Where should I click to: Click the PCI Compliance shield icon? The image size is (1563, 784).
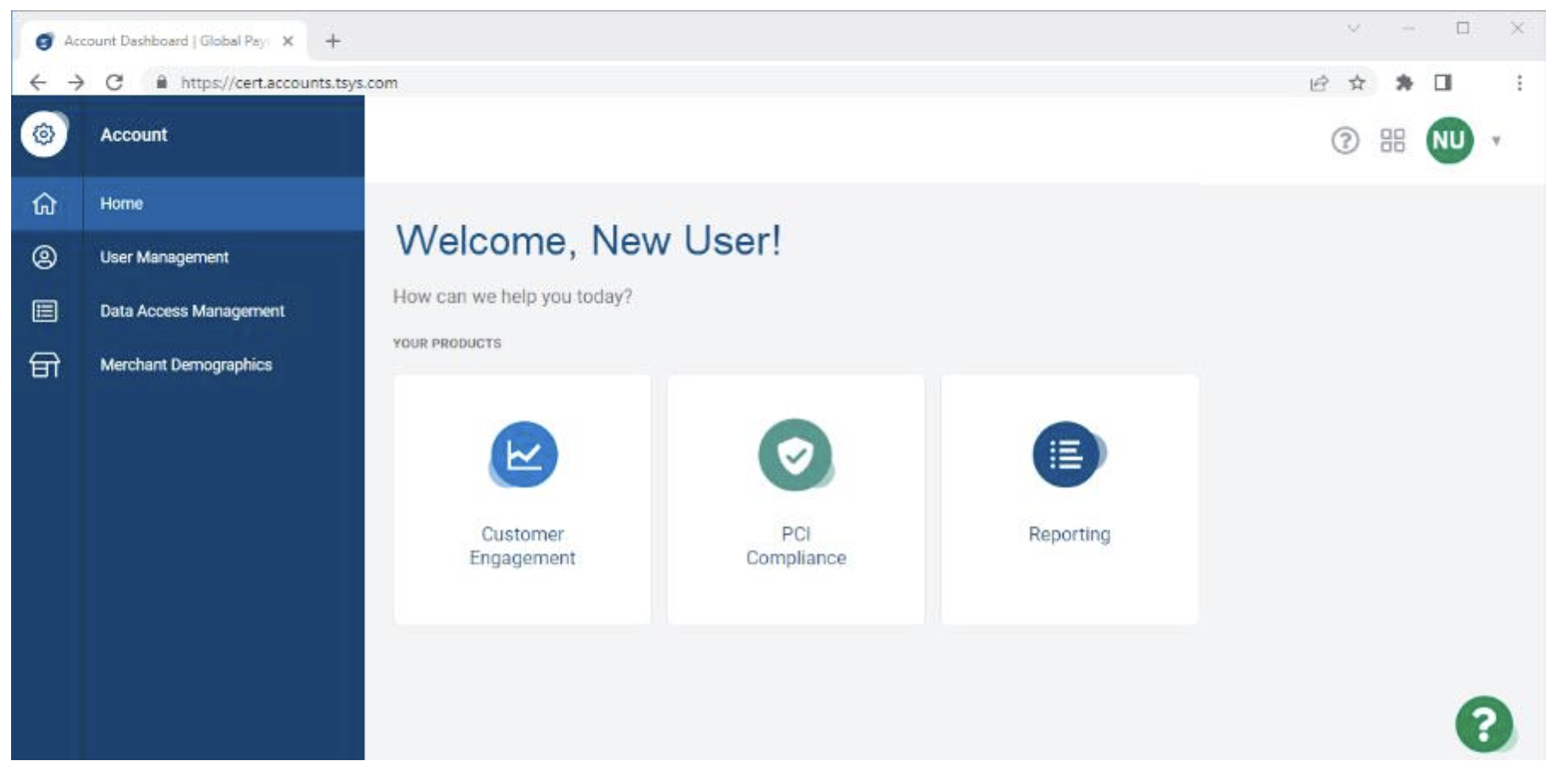click(x=795, y=454)
